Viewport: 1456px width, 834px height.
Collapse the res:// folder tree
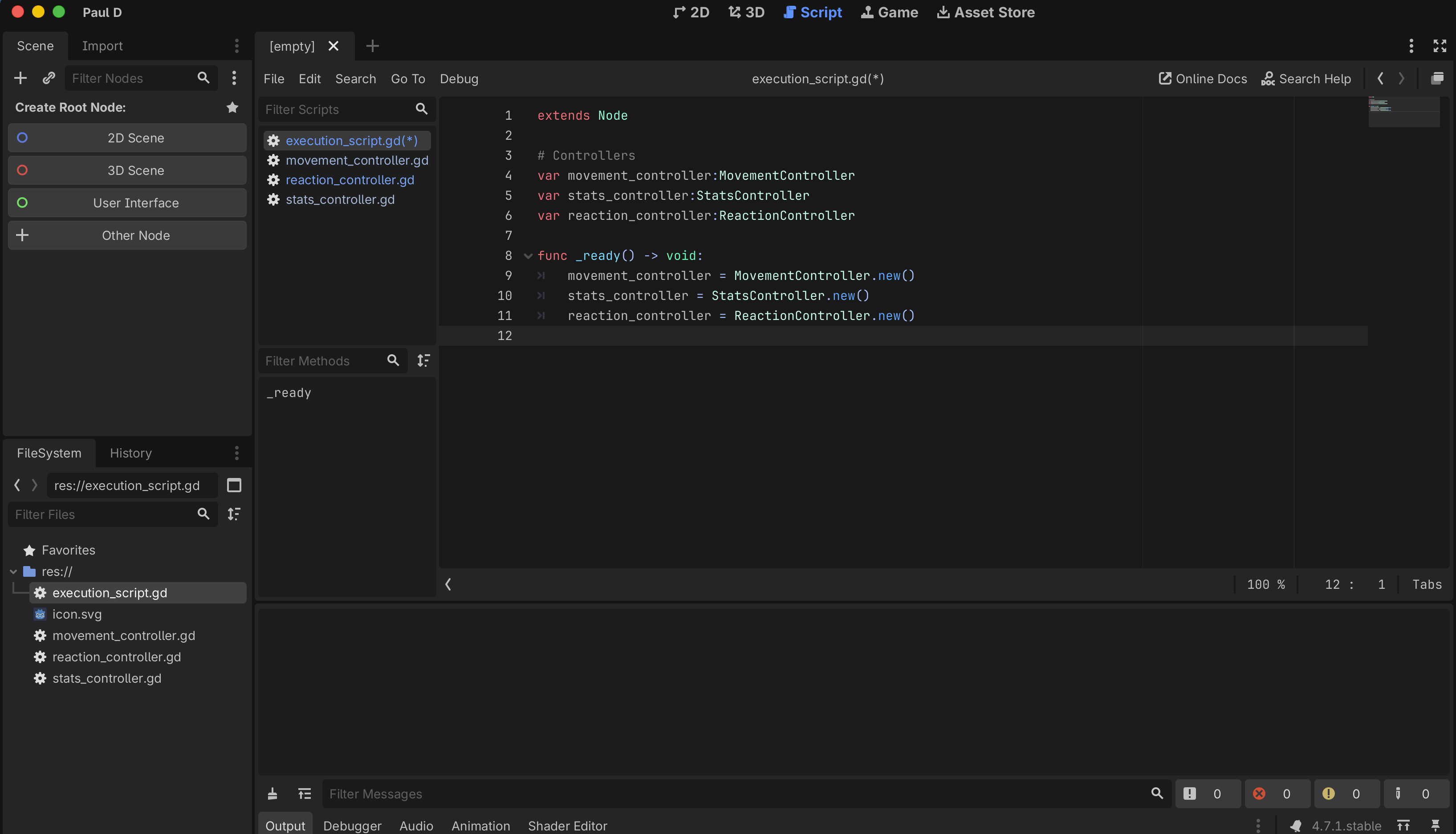pos(13,571)
